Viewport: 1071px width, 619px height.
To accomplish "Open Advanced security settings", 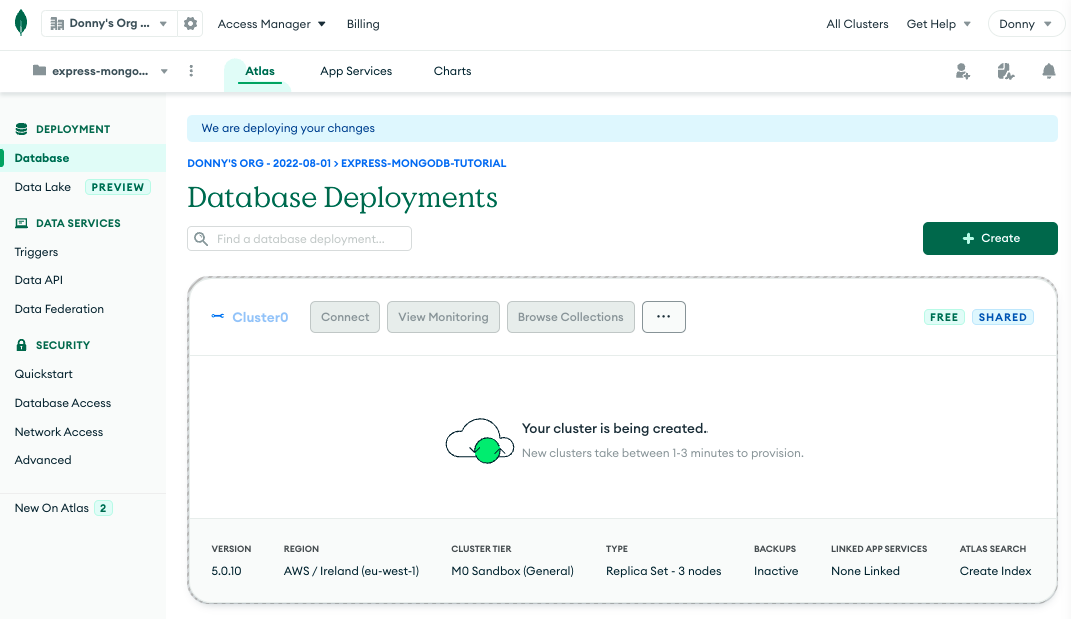I will coord(43,460).
